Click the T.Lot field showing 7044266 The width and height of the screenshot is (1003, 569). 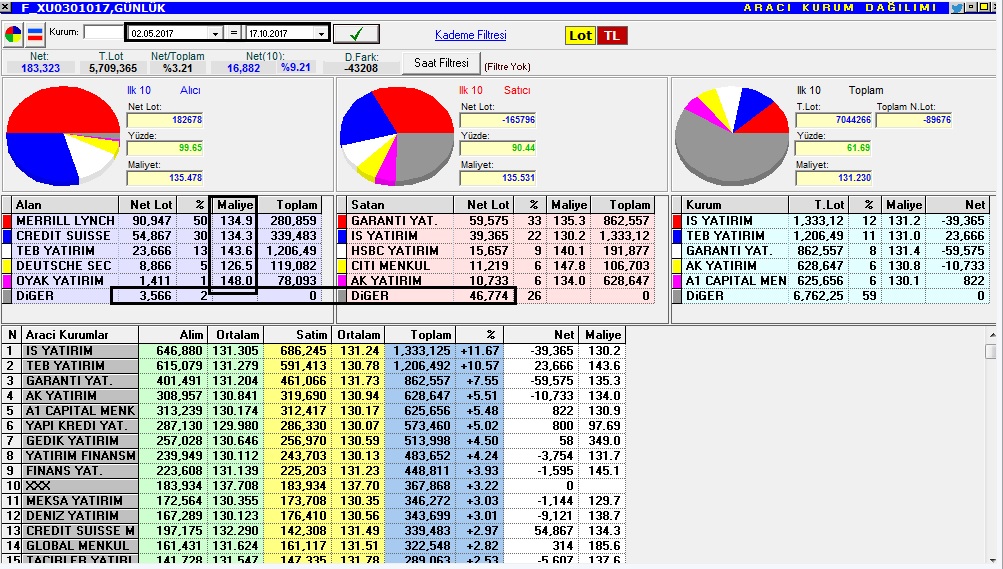tap(833, 120)
